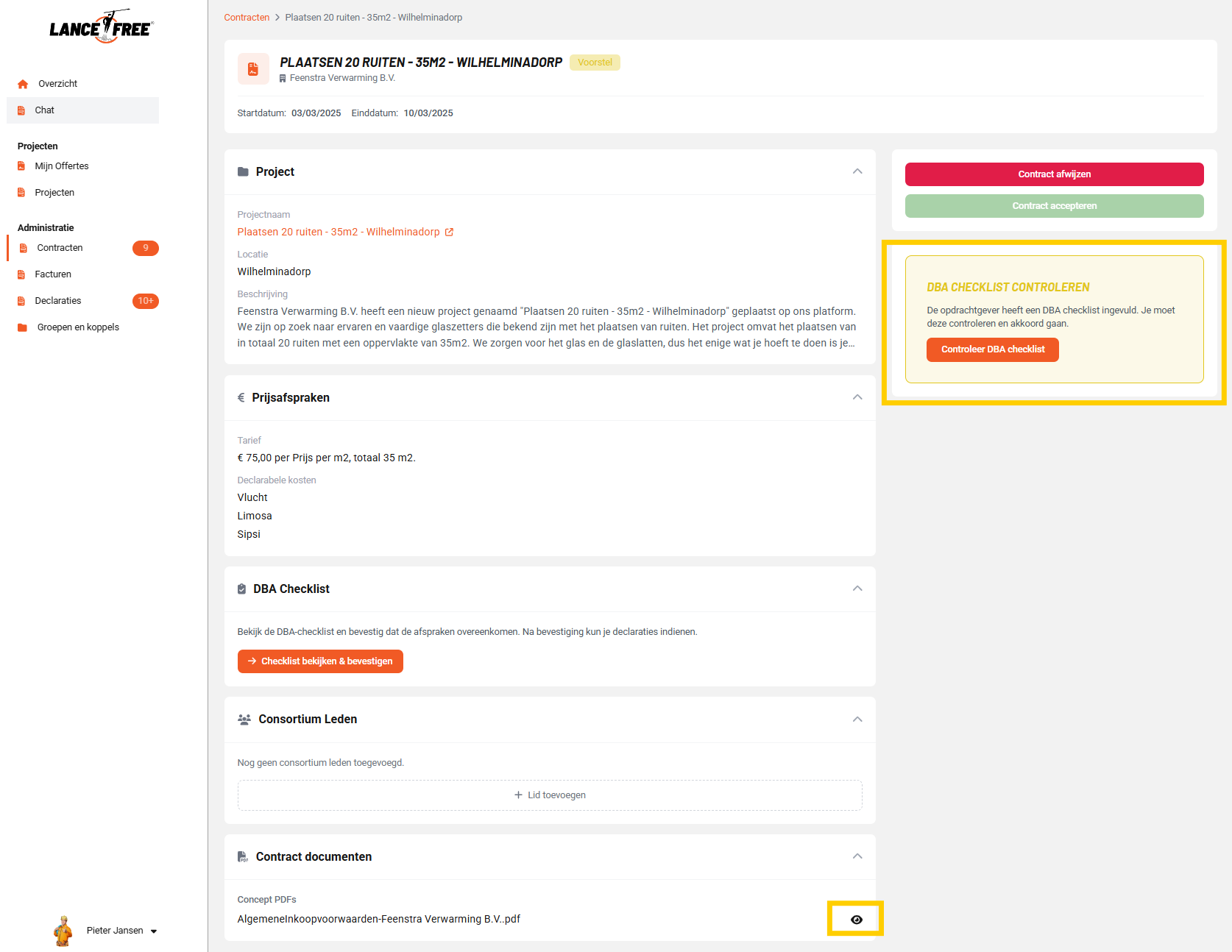Collapse the Consortium Leden section
Image resolution: width=1232 pixels, height=952 pixels.
pos(857,720)
